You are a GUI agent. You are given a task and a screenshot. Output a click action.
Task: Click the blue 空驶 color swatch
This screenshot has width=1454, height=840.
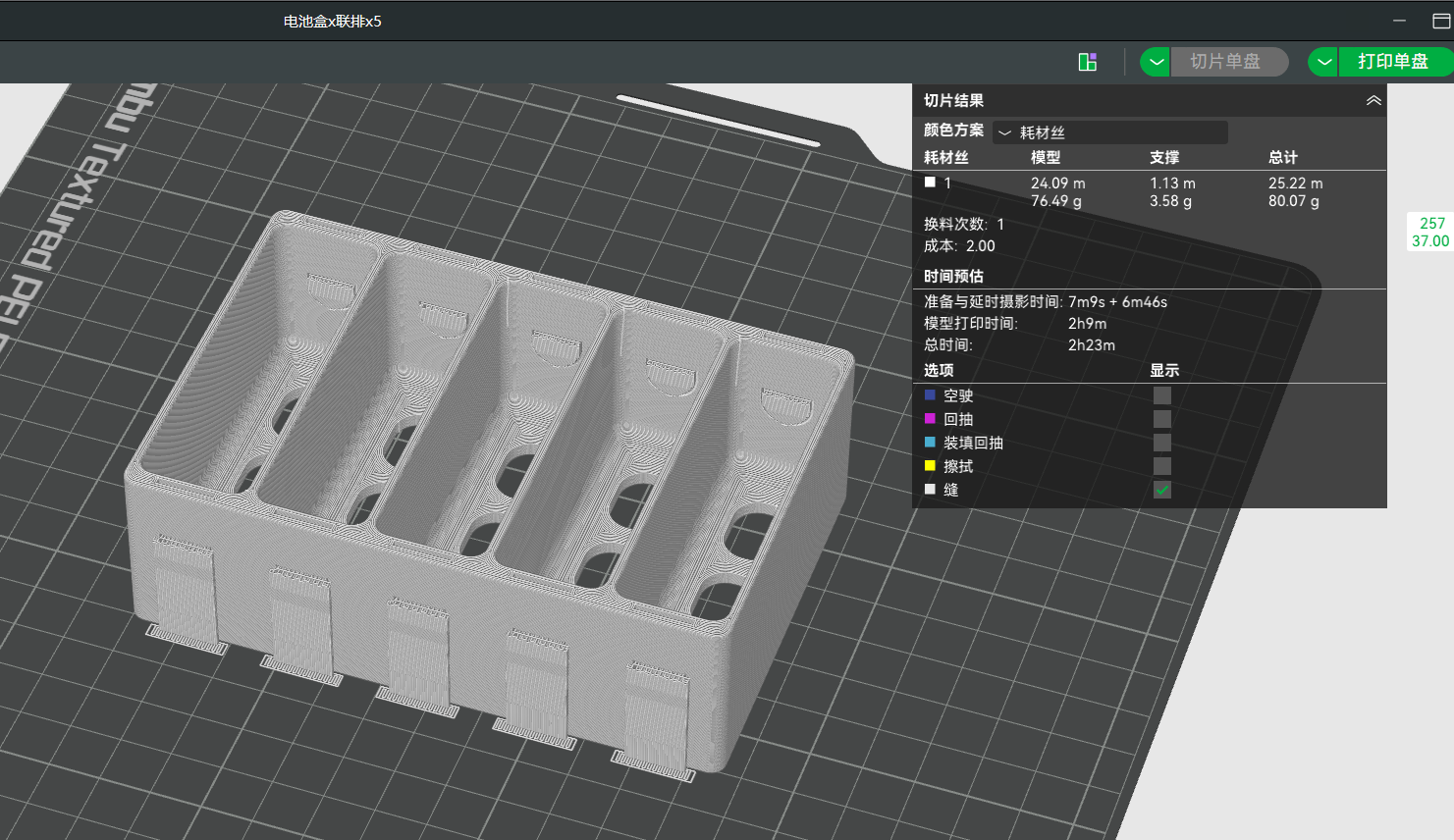pyautogui.click(x=930, y=395)
